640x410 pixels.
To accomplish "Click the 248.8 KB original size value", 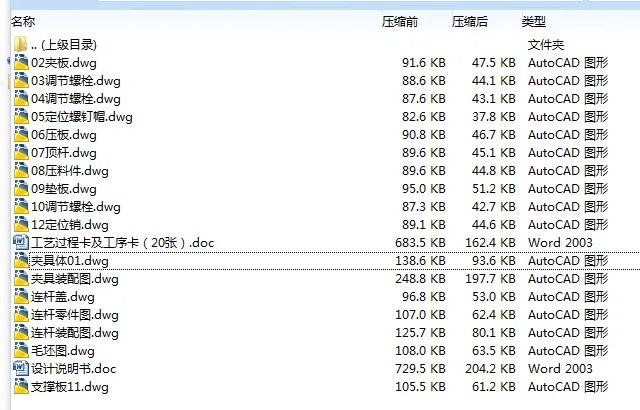I will 420,279.
